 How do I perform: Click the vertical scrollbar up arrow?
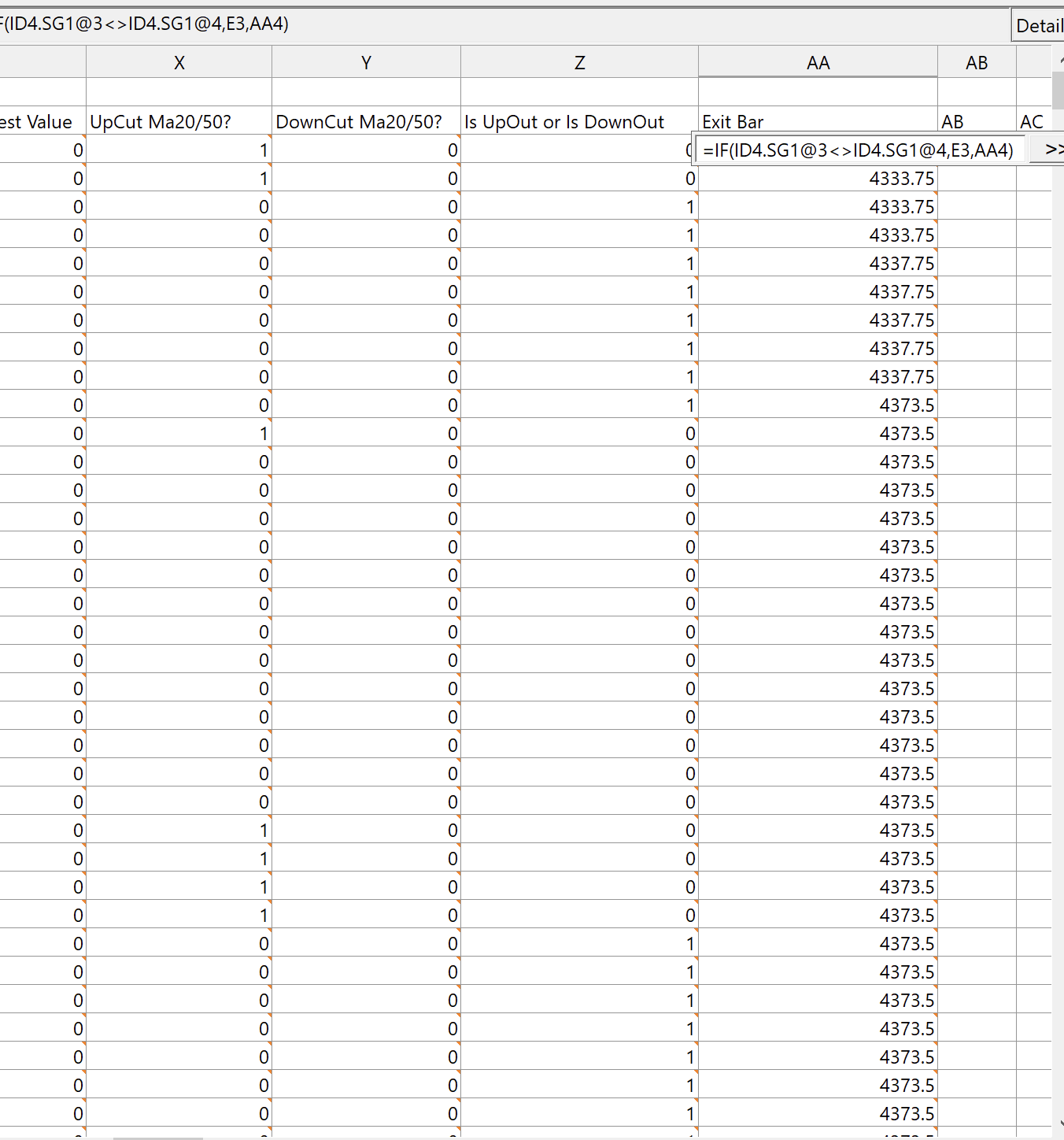click(1058, 59)
